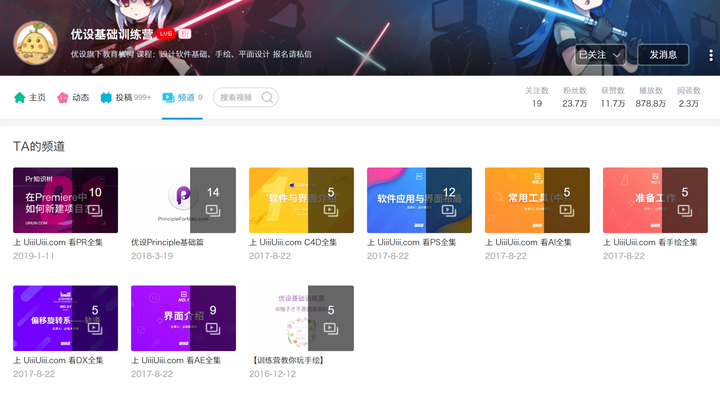
Task: Open link 上 UiiiUiii.com 看AE全集
Action: [176, 361]
